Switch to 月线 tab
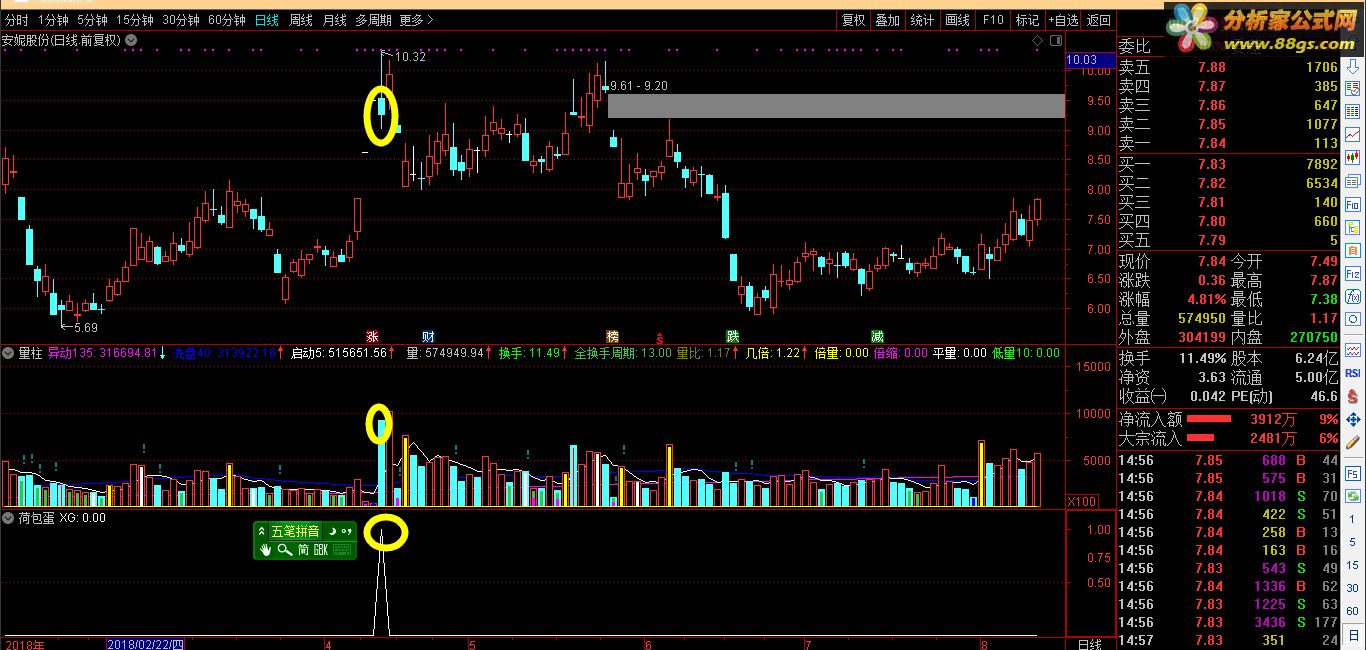 click(335, 20)
